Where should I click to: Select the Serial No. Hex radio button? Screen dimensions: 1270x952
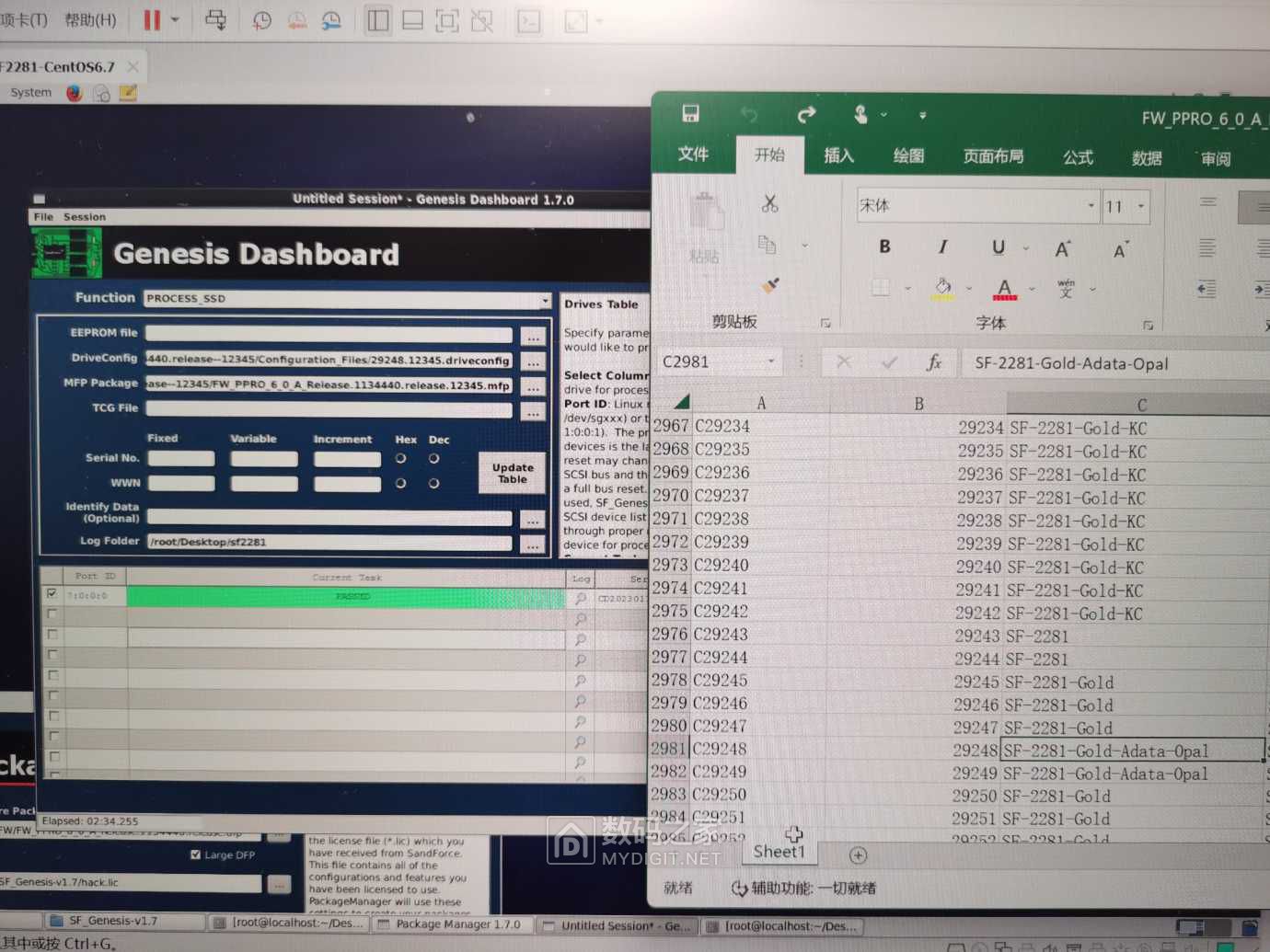[x=400, y=458]
